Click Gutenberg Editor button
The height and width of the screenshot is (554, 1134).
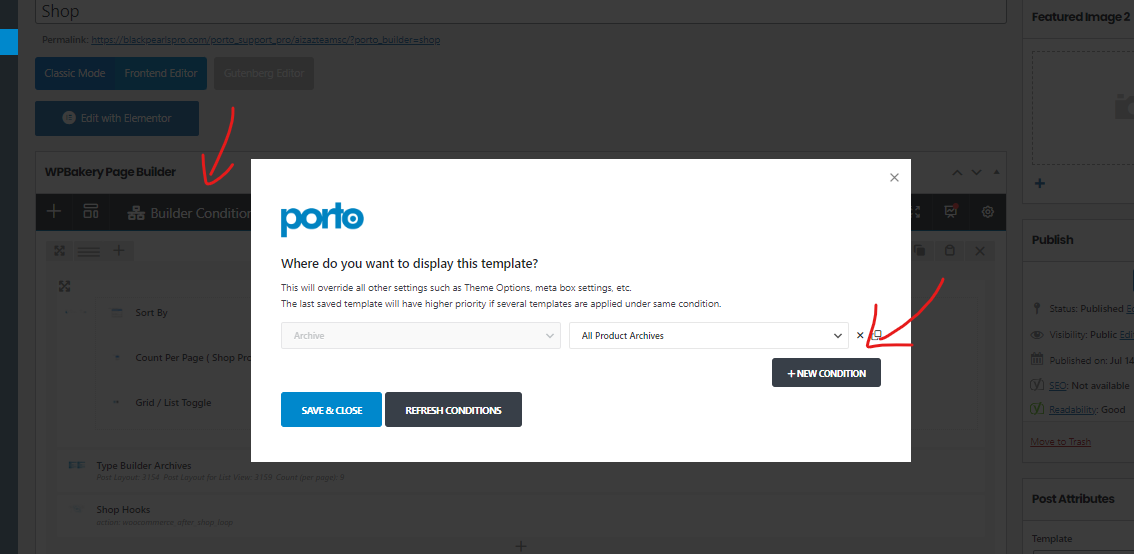click(x=264, y=73)
